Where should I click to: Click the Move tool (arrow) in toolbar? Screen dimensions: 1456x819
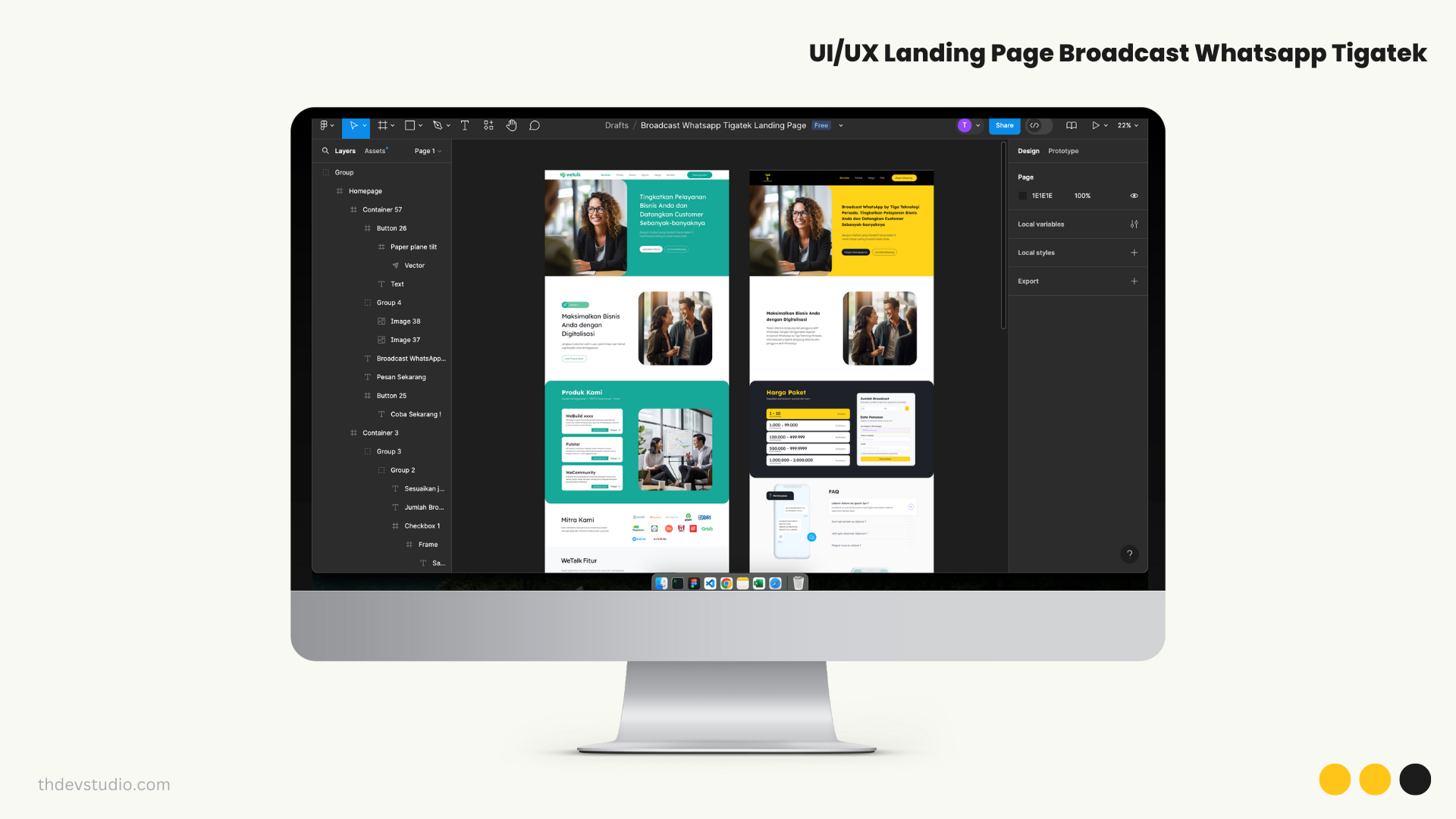pyautogui.click(x=354, y=125)
